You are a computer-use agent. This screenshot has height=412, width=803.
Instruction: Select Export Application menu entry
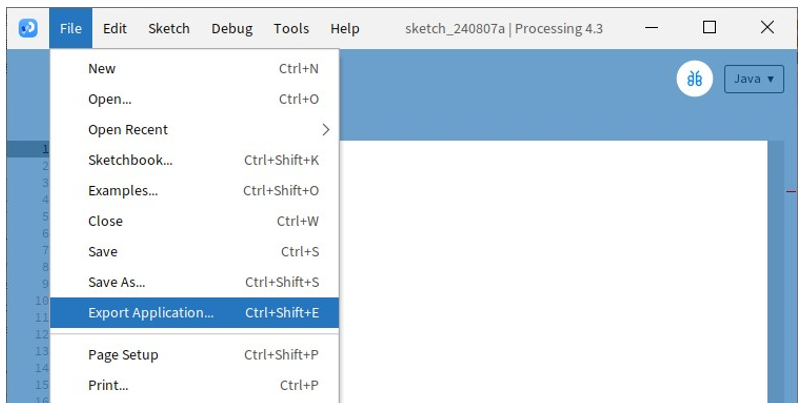pos(195,313)
